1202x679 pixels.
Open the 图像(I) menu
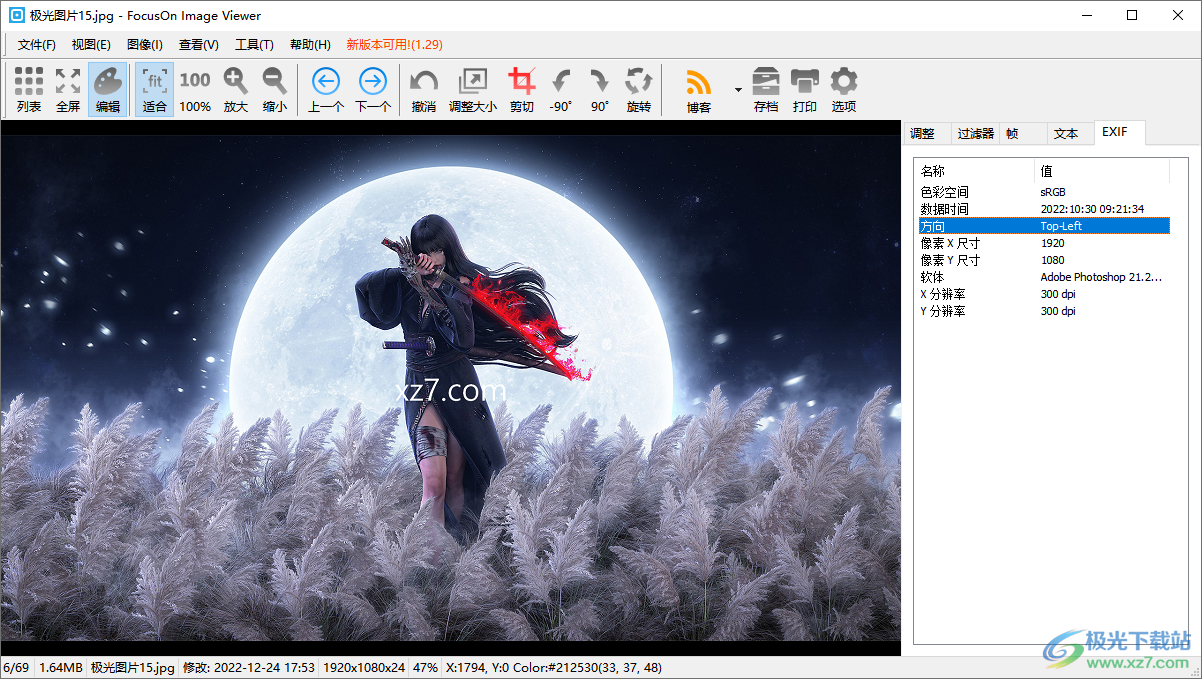click(x=145, y=44)
